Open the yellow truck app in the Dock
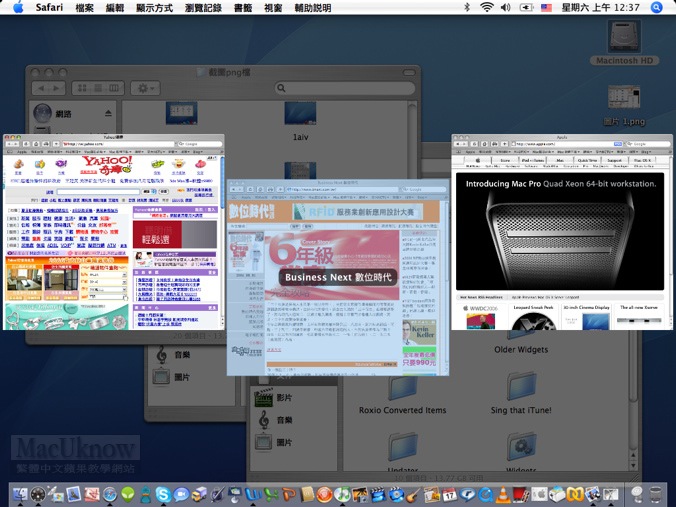The width and height of the screenshot is (676, 507). pos(199,494)
